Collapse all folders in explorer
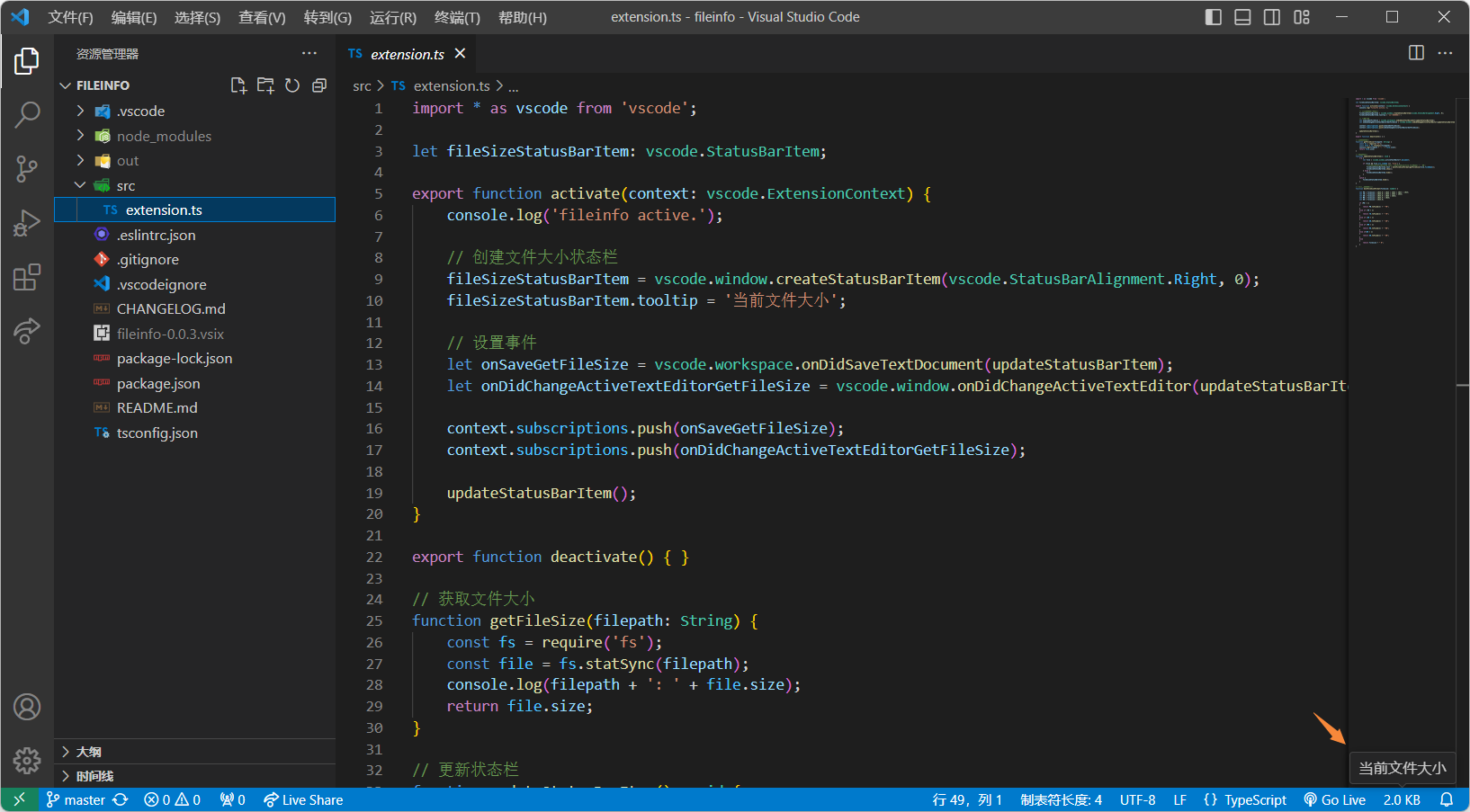The height and width of the screenshot is (812, 1470). [319, 85]
